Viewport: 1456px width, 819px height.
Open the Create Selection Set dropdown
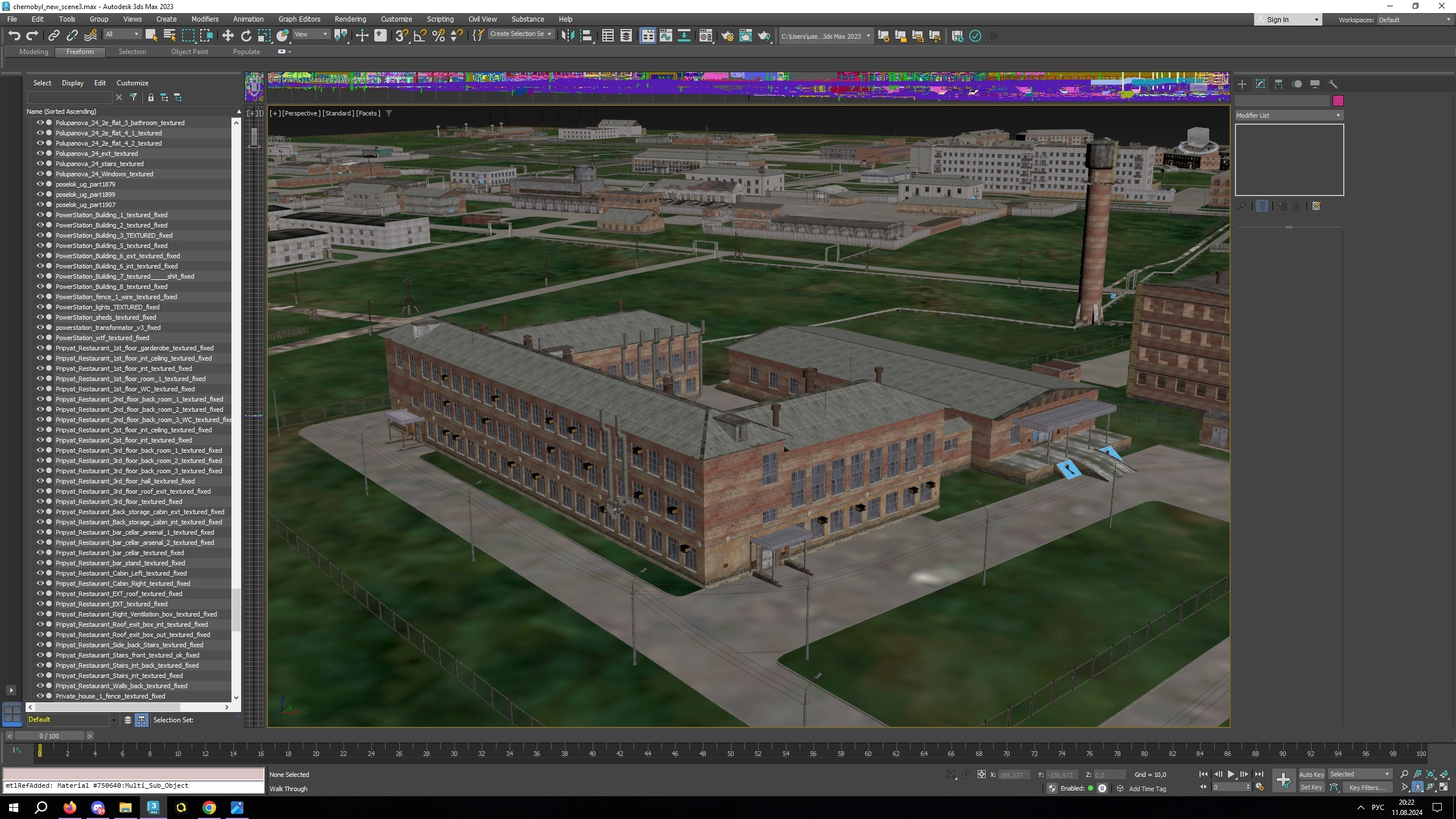520,34
